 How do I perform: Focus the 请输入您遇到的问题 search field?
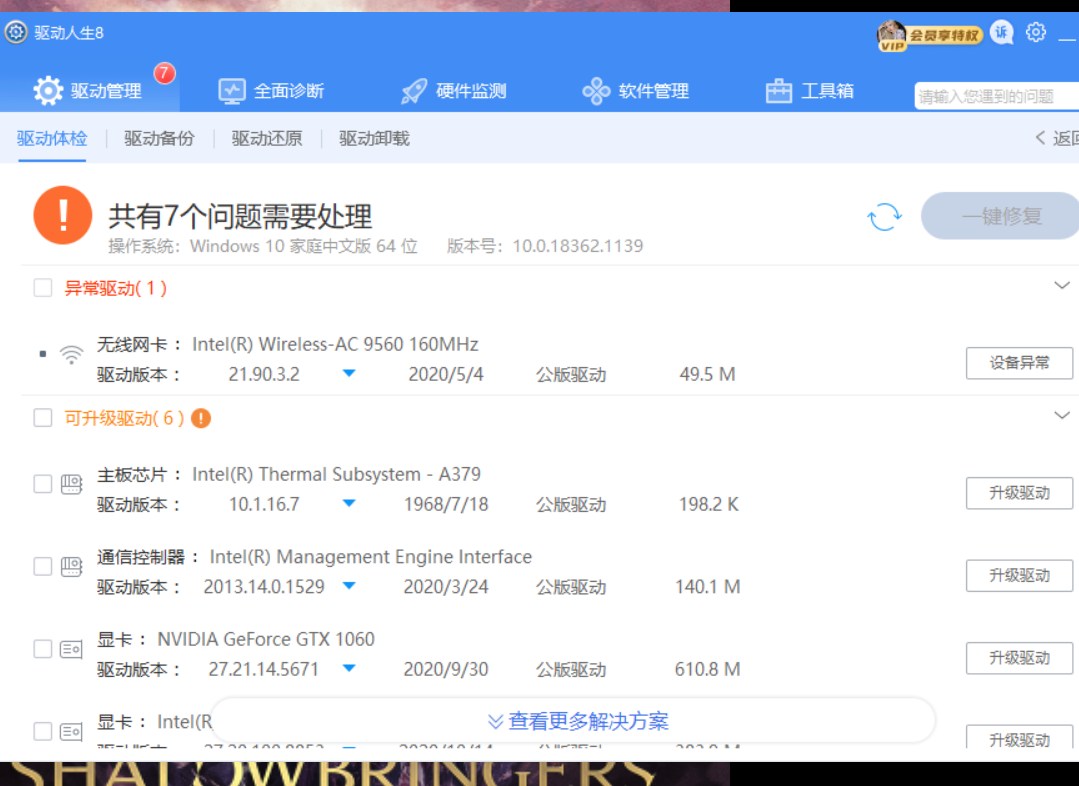(996, 96)
